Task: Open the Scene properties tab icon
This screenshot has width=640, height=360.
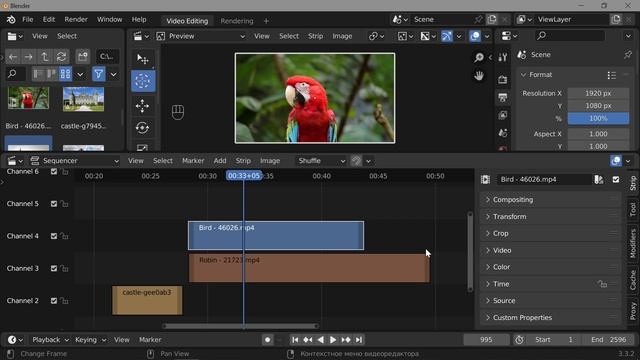Action: pos(502,133)
